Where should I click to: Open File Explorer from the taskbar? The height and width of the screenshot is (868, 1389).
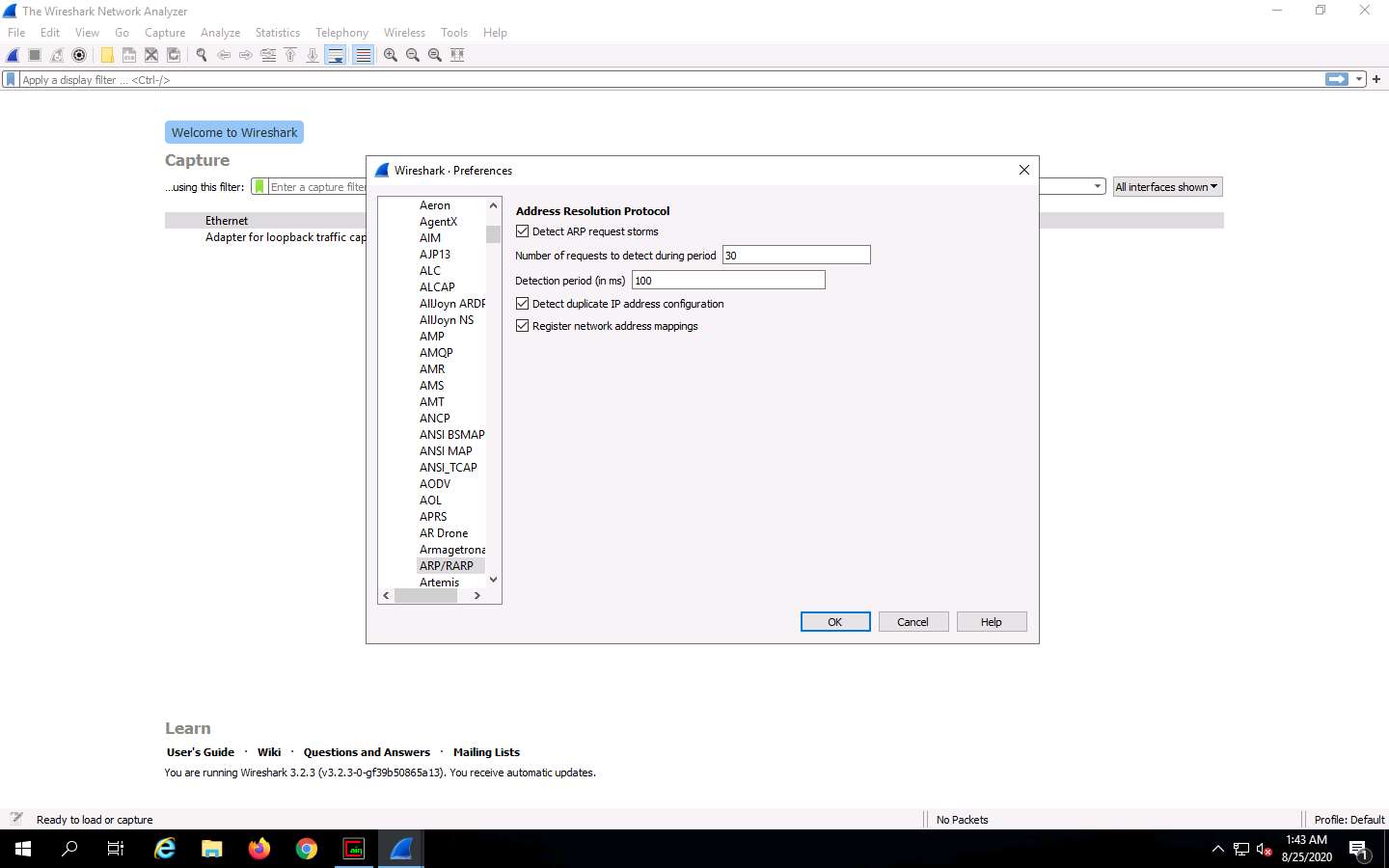(x=212, y=849)
